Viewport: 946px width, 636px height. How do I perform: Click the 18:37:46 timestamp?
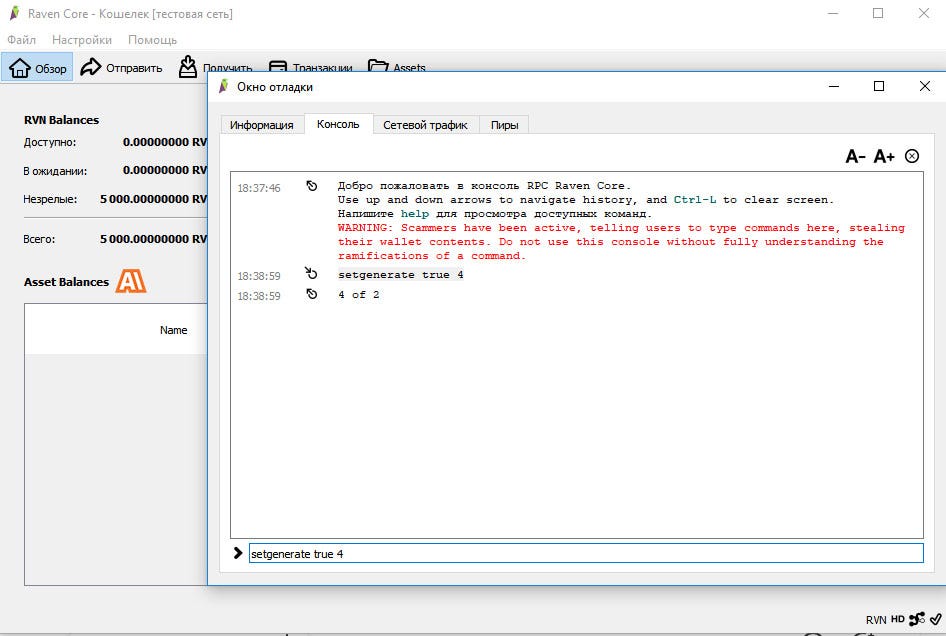259,188
